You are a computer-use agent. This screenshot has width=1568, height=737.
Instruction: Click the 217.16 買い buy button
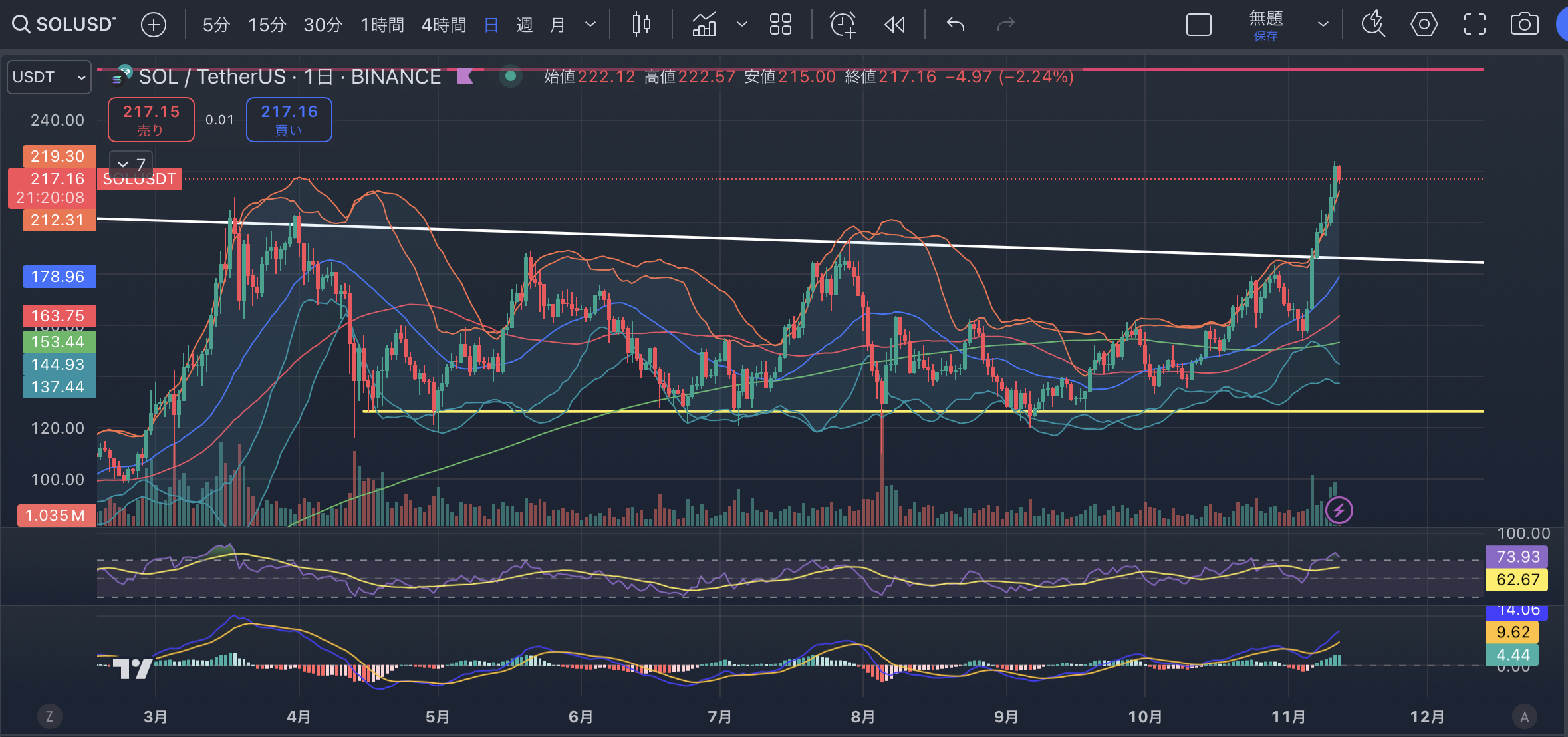[x=289, y=120]
